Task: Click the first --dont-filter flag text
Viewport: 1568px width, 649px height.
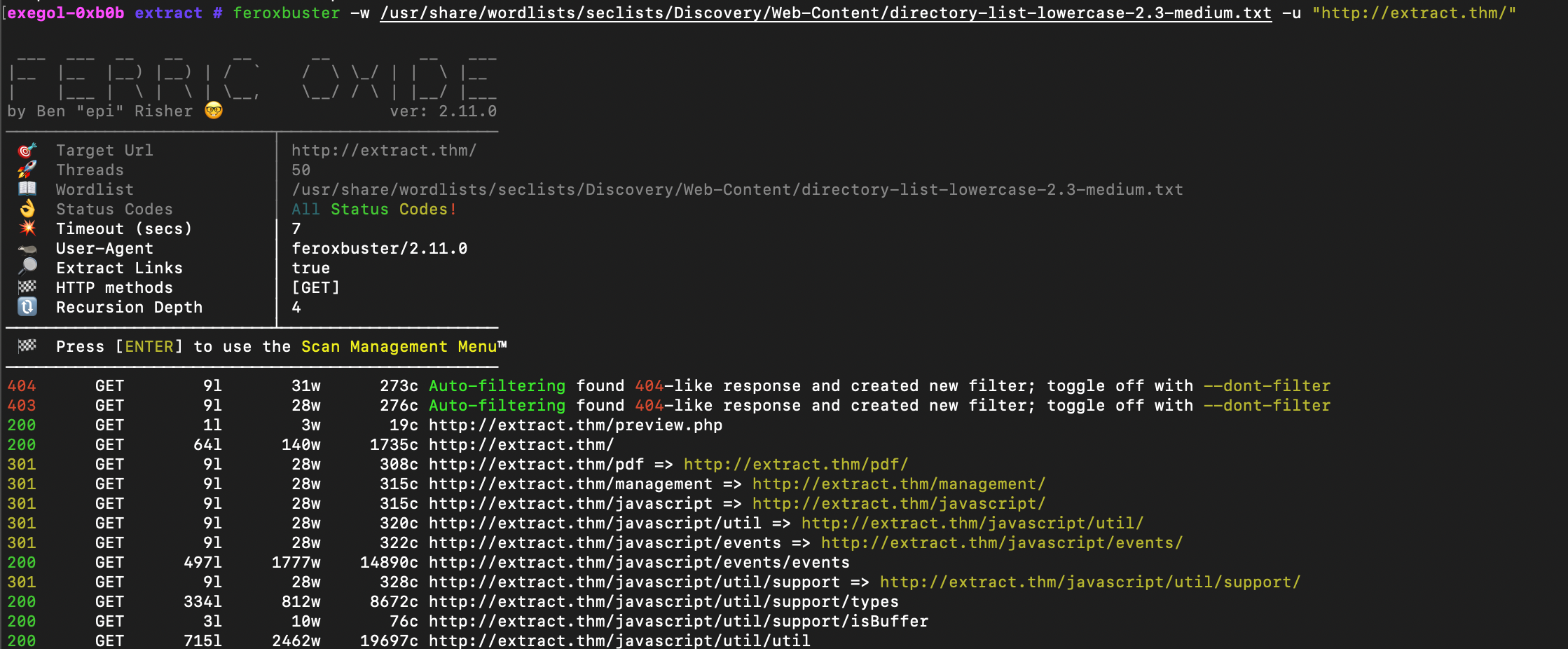Action: coord(1267,385)
